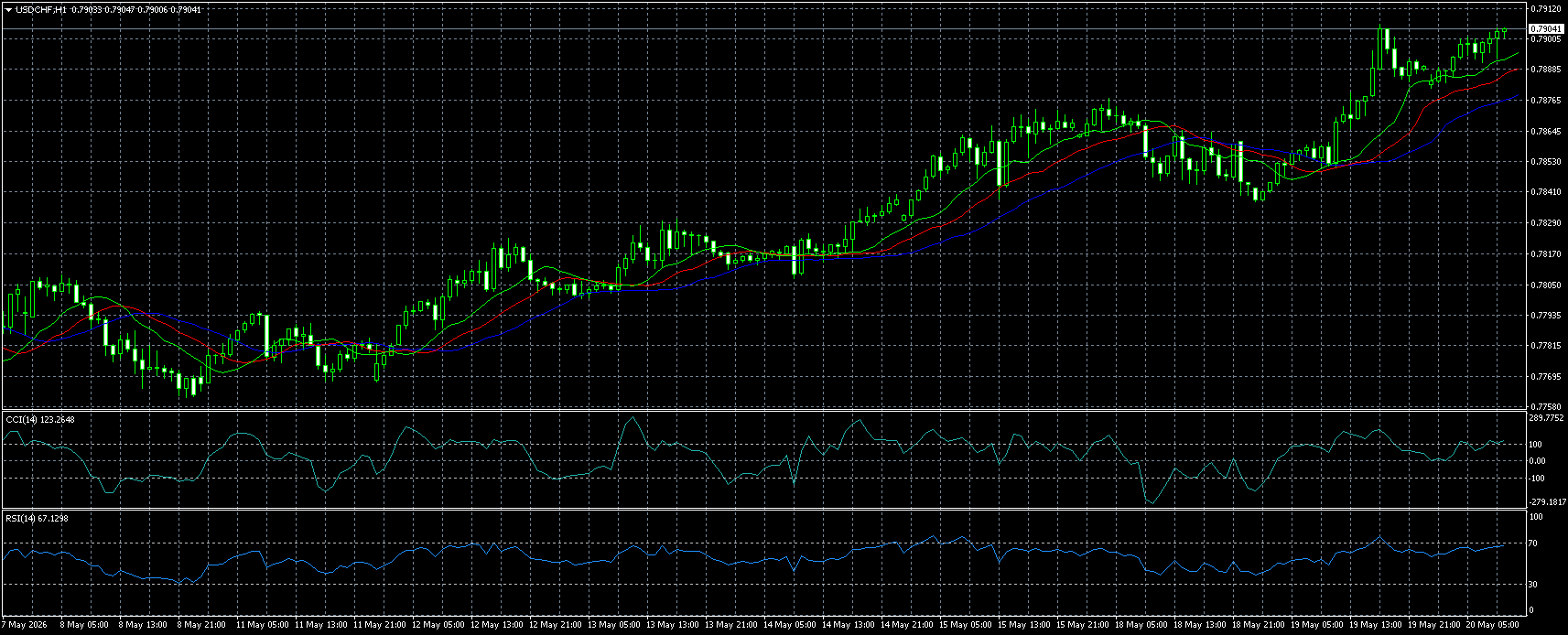Click price level 0.77580 on axis
1568x635 pixels.
pyautogui.click(x=1545, y=406)
